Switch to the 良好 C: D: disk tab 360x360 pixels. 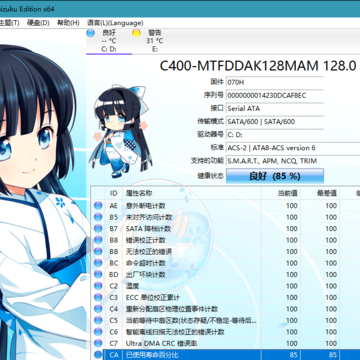(x=109, y=41)
